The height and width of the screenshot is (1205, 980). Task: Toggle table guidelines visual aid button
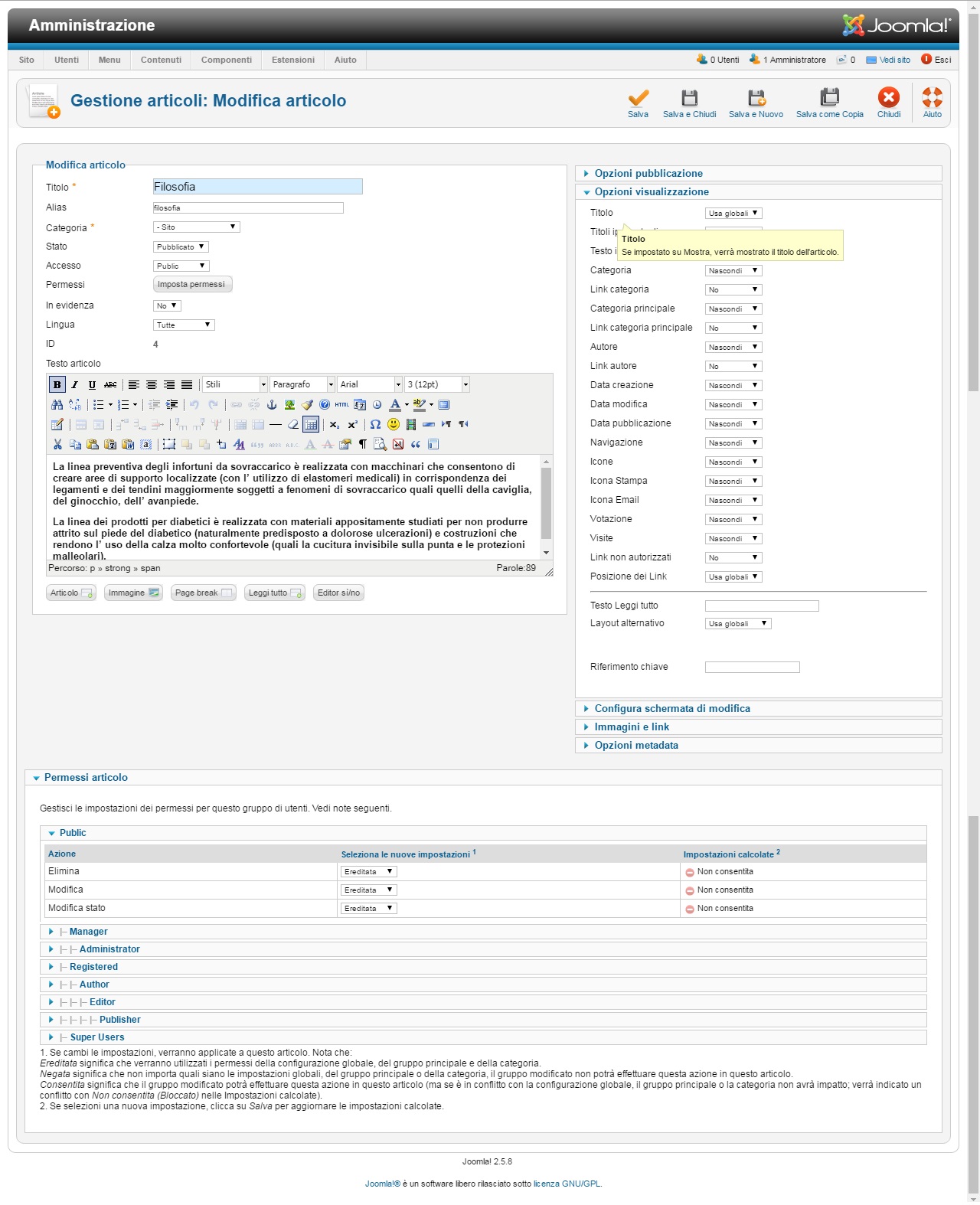311,424
